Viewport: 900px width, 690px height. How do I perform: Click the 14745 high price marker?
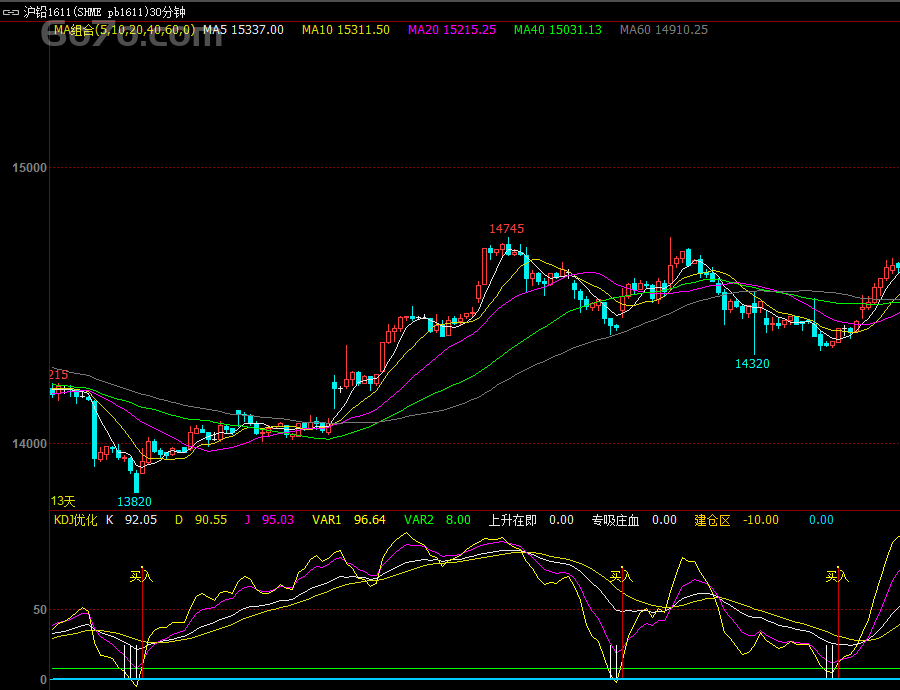tap(506, 229)
